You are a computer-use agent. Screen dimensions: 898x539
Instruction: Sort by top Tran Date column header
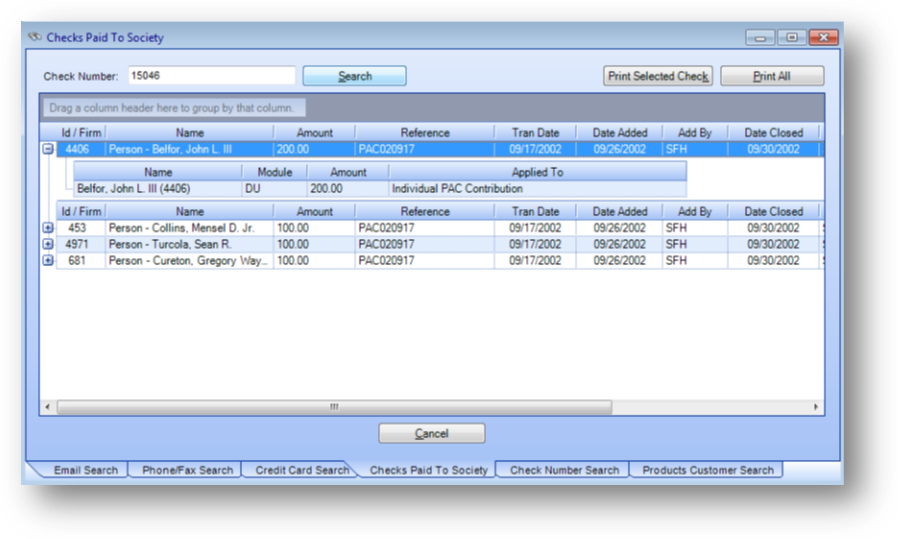click(x=535, y=132)
